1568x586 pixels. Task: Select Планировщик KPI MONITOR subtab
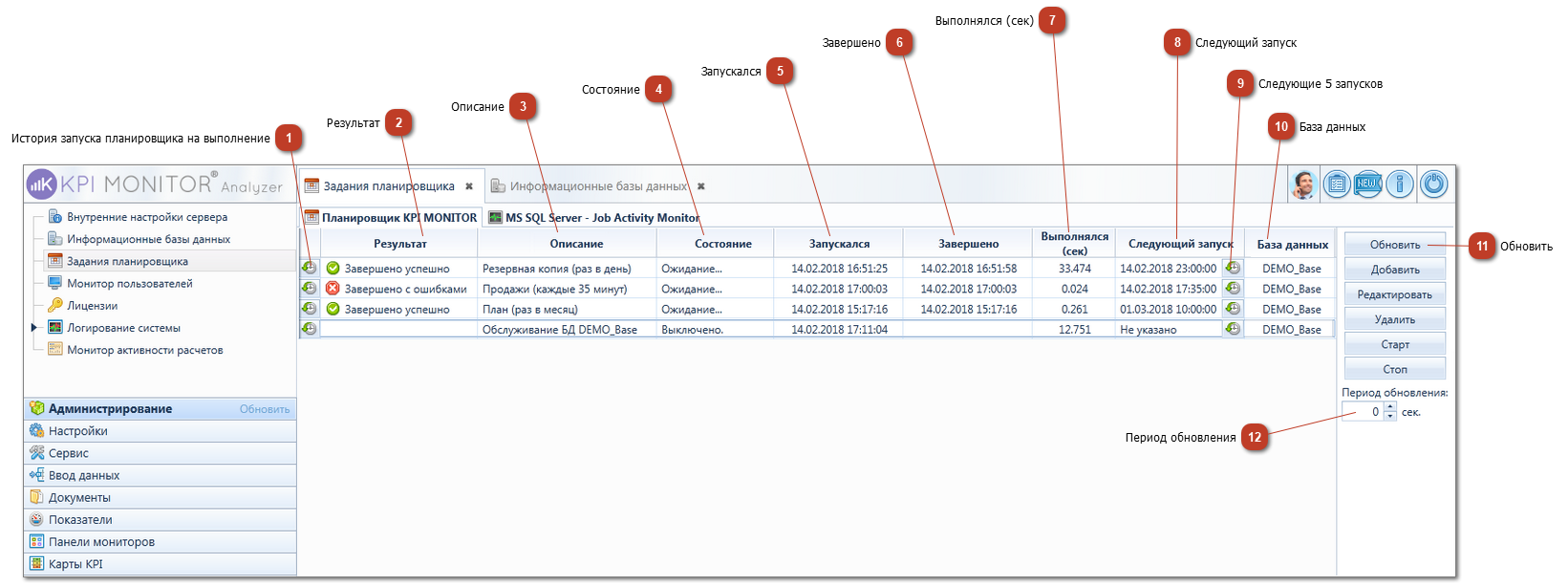pos(391,217)
